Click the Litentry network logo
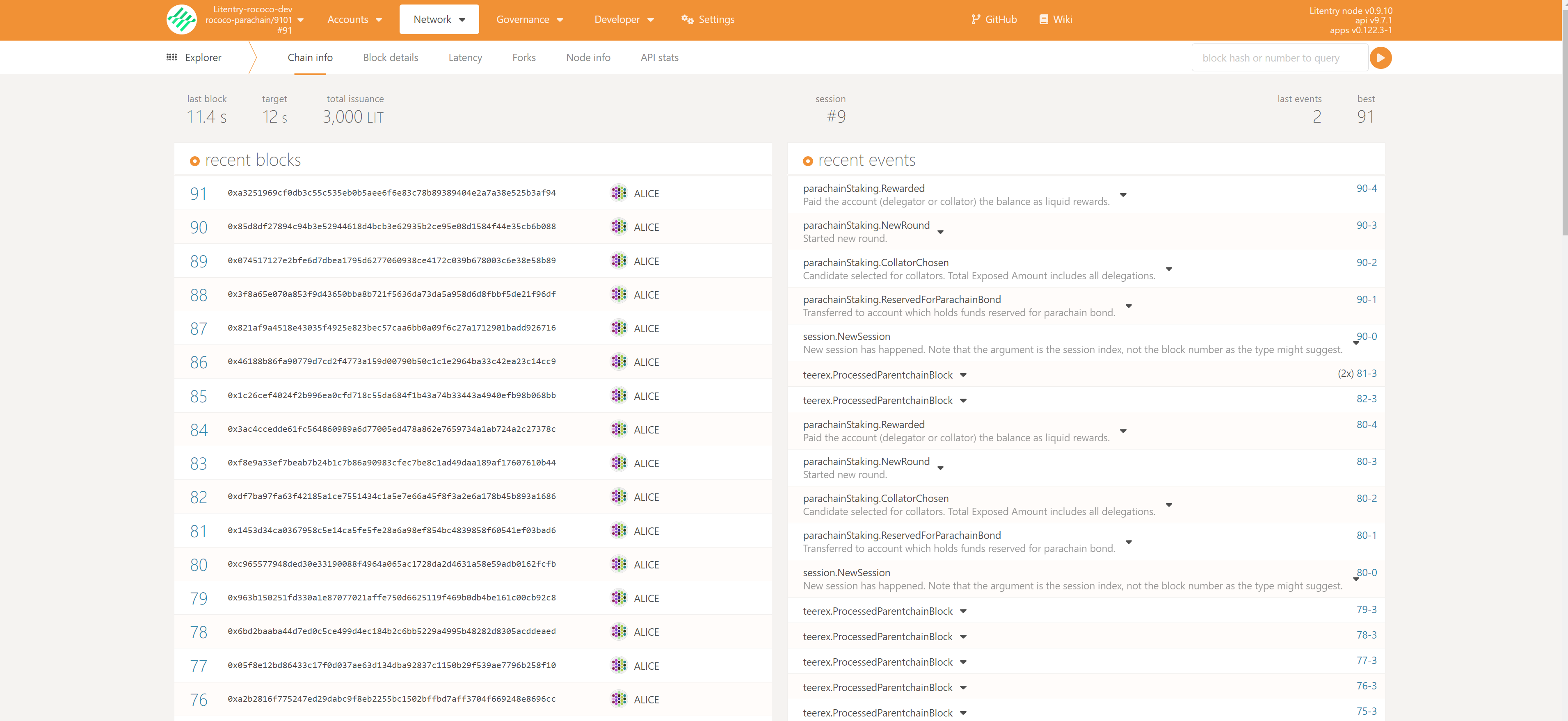1568x721 pixels. 181,19
